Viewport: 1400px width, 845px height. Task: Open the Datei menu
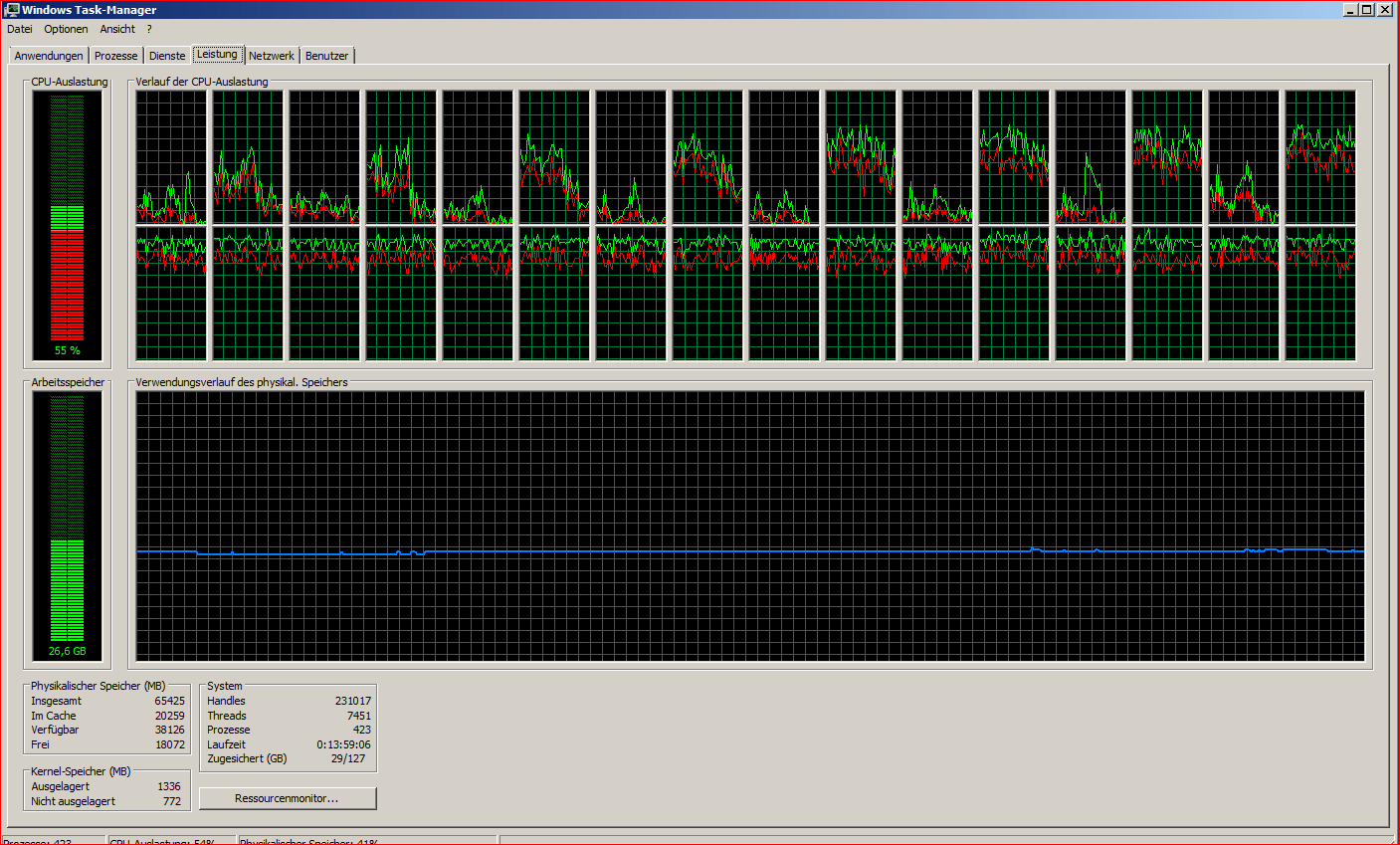click(x=20, y=29)
